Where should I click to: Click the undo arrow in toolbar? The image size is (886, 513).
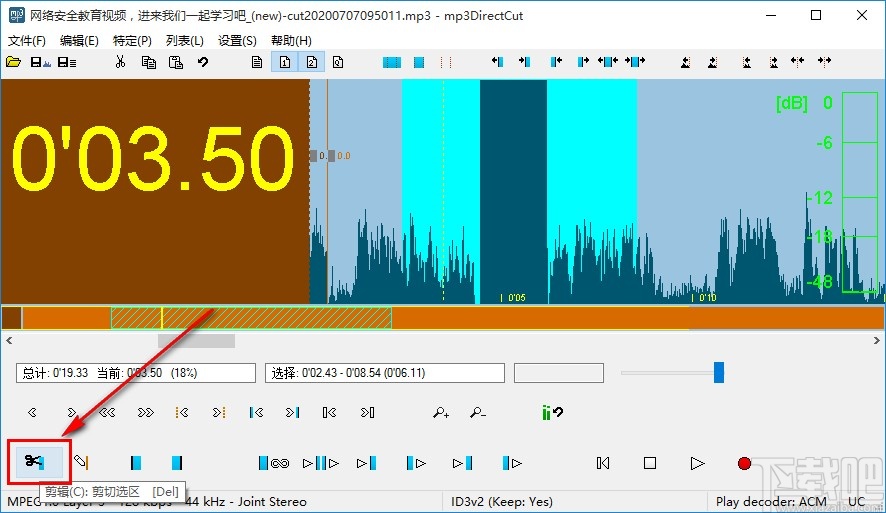click(203, 62)
